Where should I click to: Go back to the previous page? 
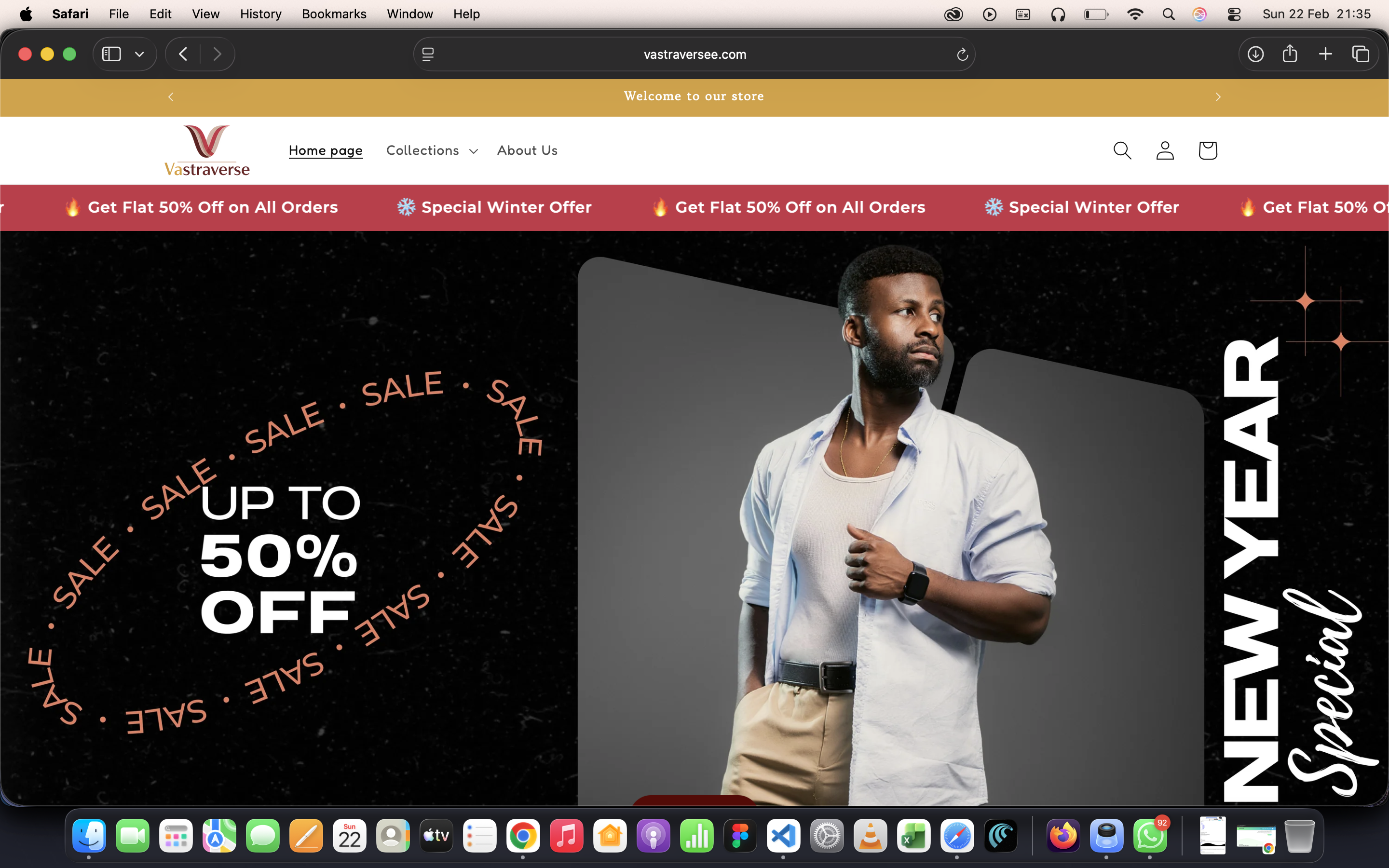point(183,54)
